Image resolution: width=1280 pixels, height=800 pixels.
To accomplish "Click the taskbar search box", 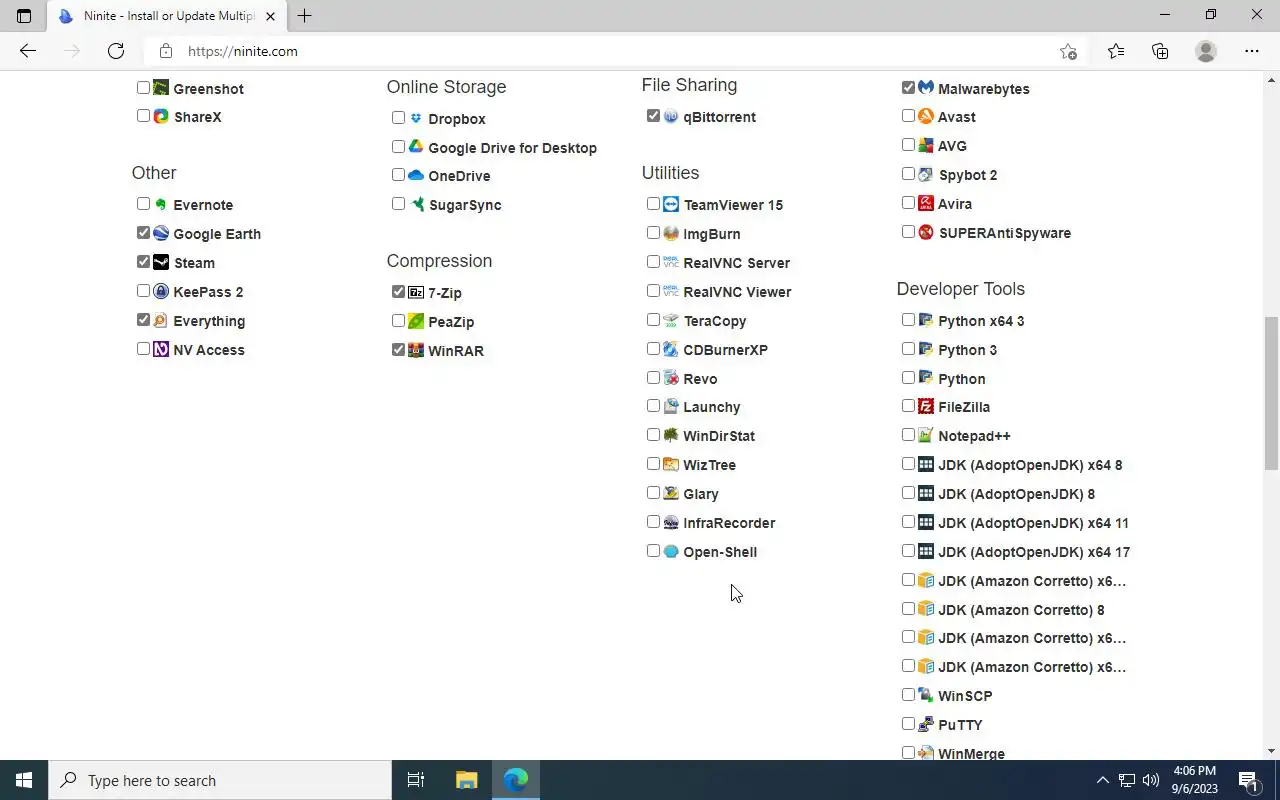I will pyautogui.click(x=220, y=780).
